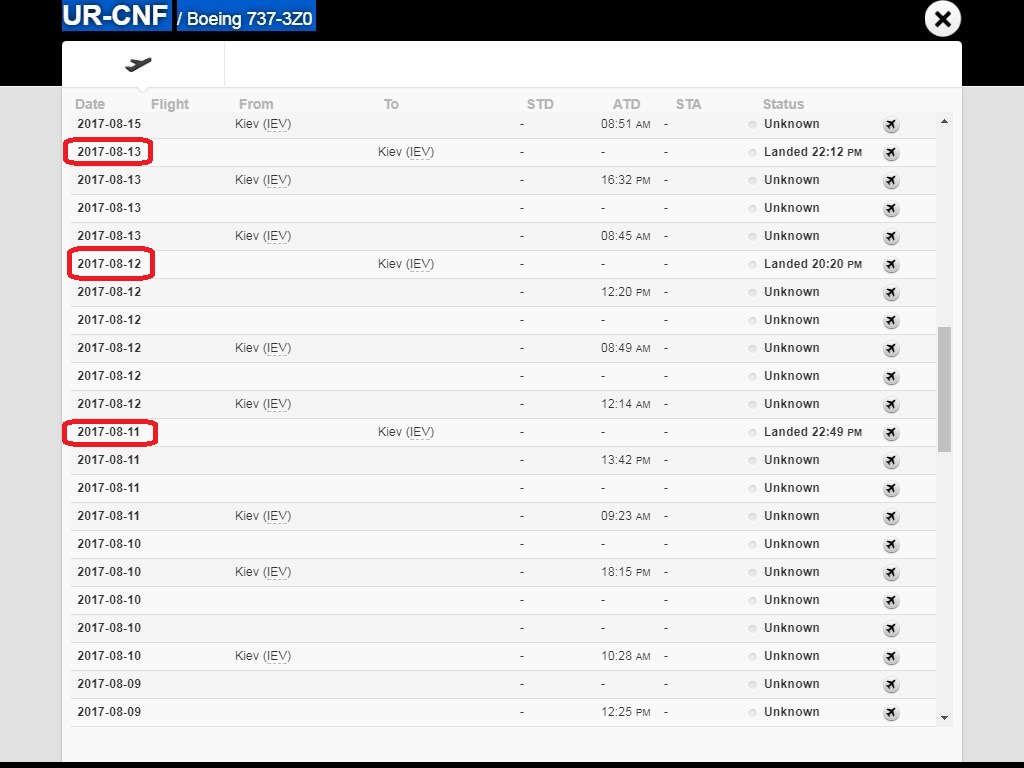Click the Landed 22:49 PM status
The height and width of the screenshot is (768, 1024).
coord(812,432)
